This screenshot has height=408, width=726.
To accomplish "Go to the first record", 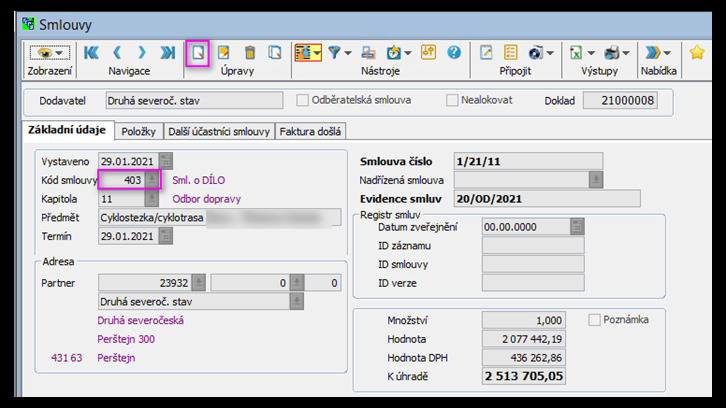I will (91, 52).
